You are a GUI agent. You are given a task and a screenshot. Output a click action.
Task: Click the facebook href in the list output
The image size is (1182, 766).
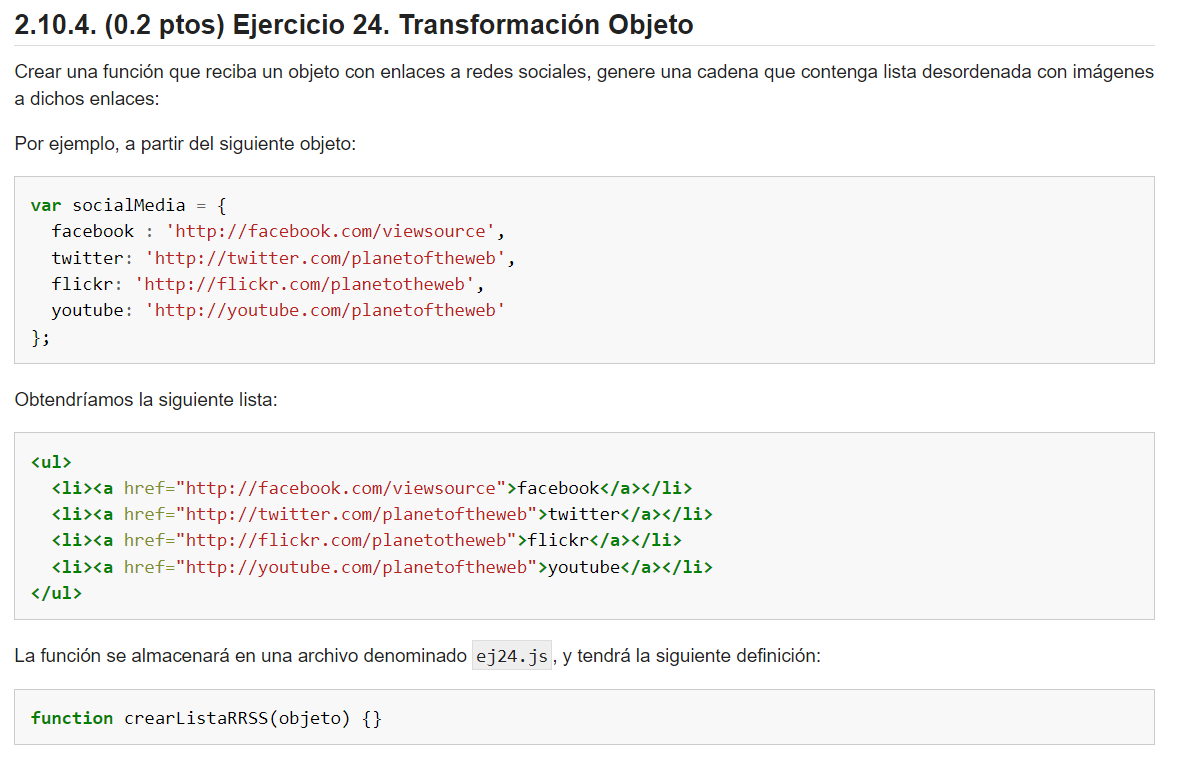(341, 488)
